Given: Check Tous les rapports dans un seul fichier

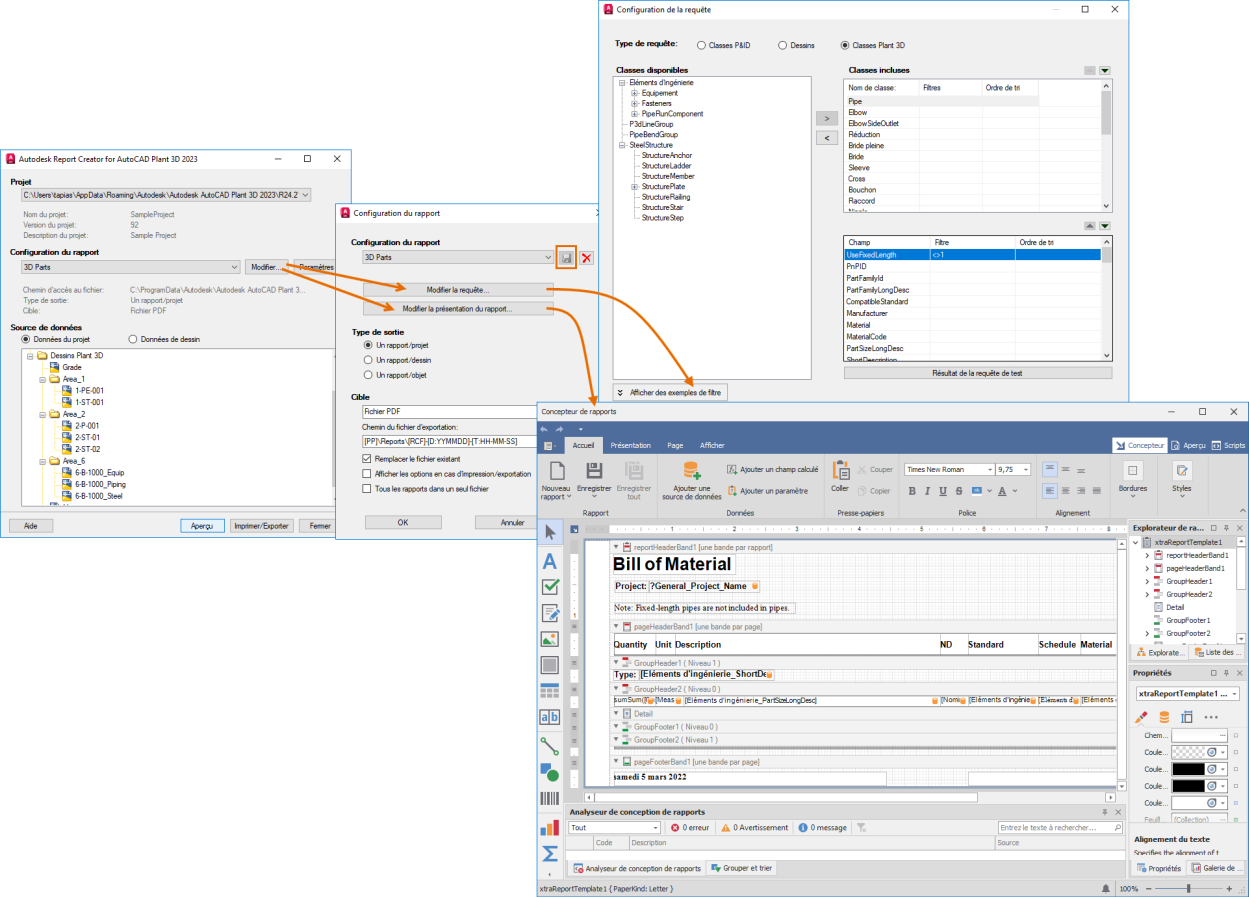Looking at the screenshot, I should tap(366, 489).
